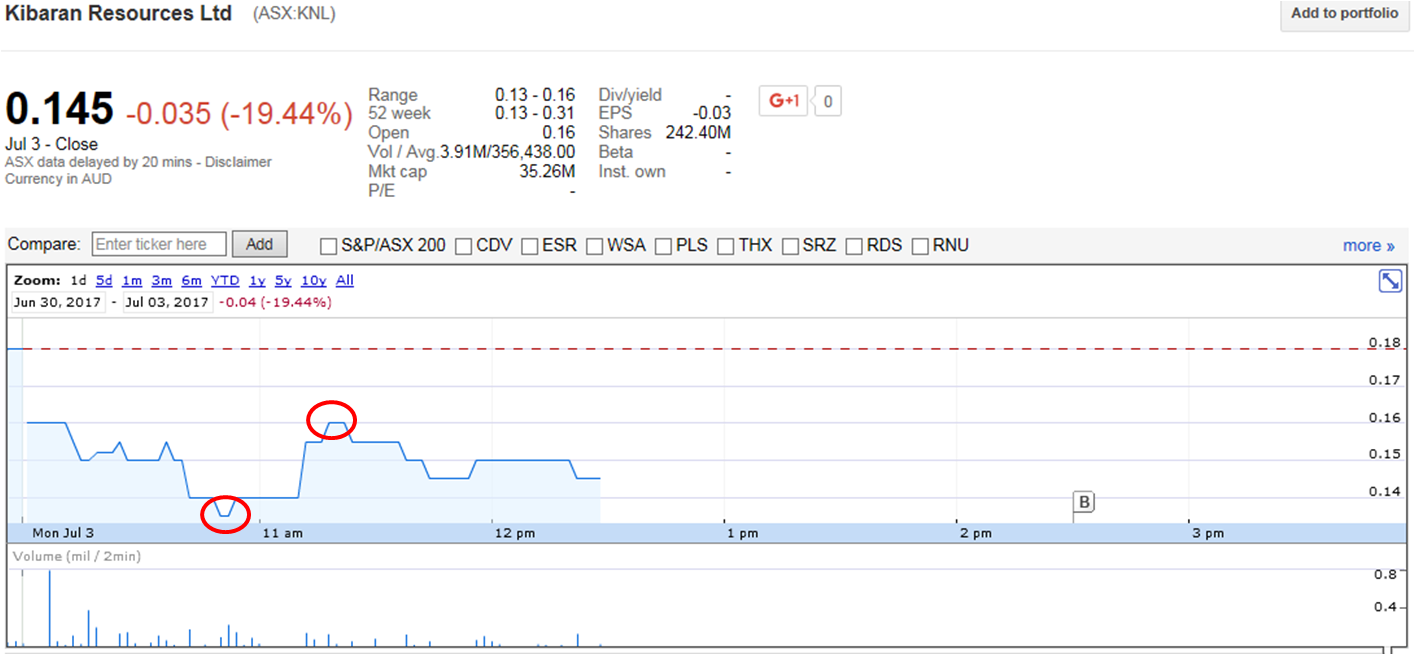Click the EPS value -0.03
Viewport: 1415px width, 655px height.
pyautogui.click(x=711, y=114)
